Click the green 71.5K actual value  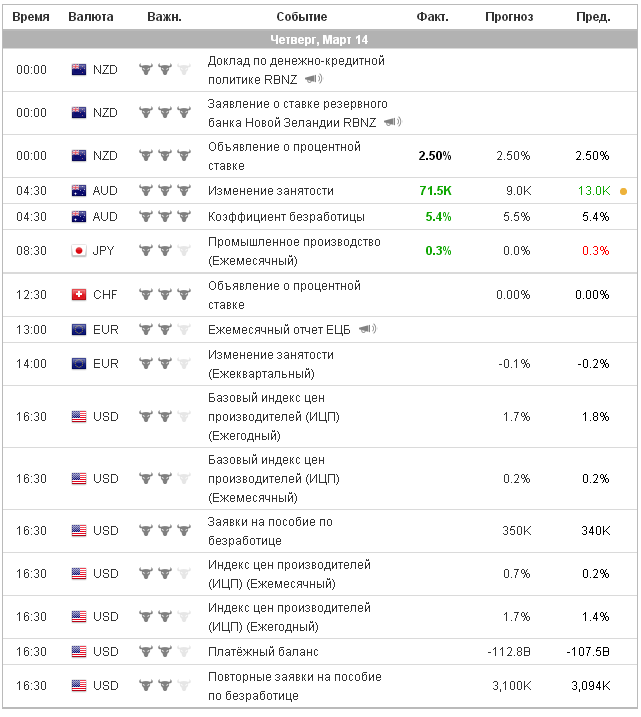(435, 191)
